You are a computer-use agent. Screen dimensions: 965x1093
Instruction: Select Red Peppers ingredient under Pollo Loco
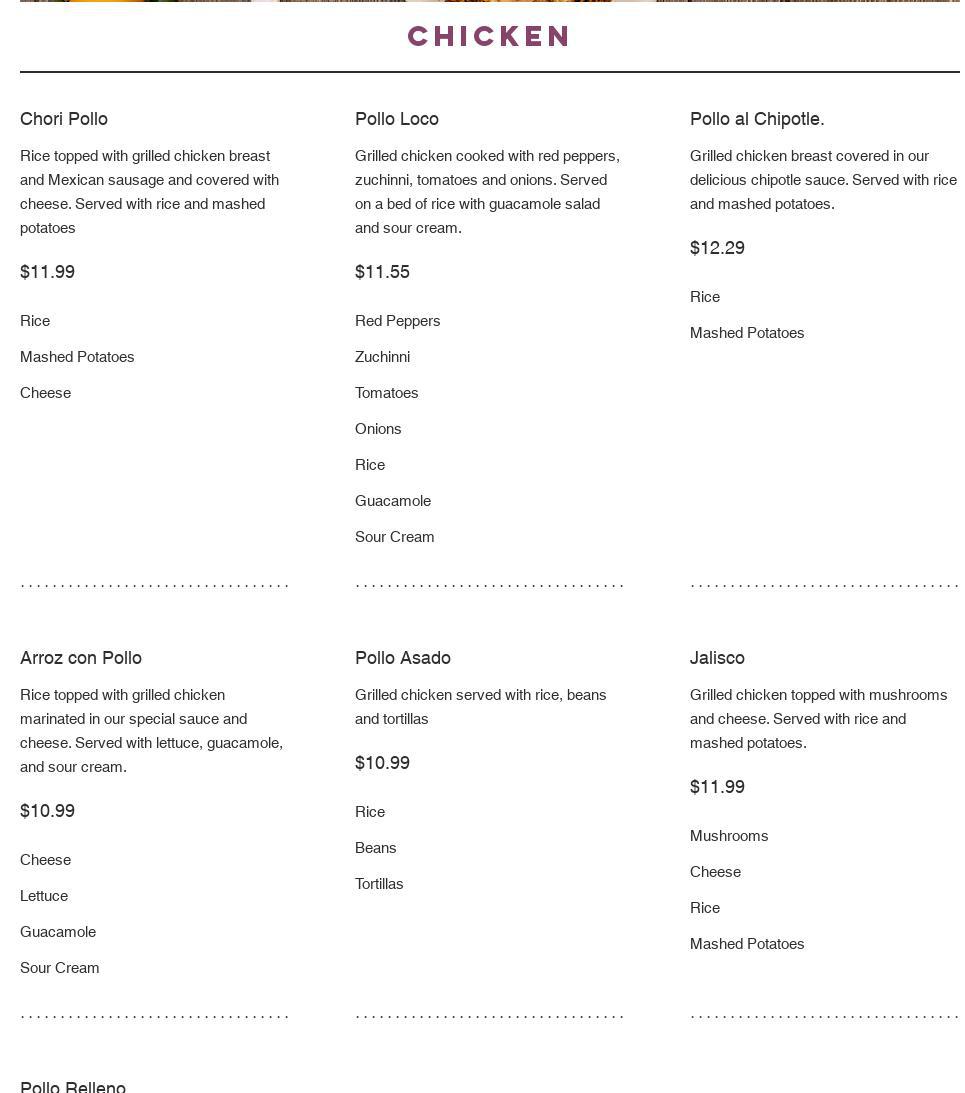click(398, 321)
